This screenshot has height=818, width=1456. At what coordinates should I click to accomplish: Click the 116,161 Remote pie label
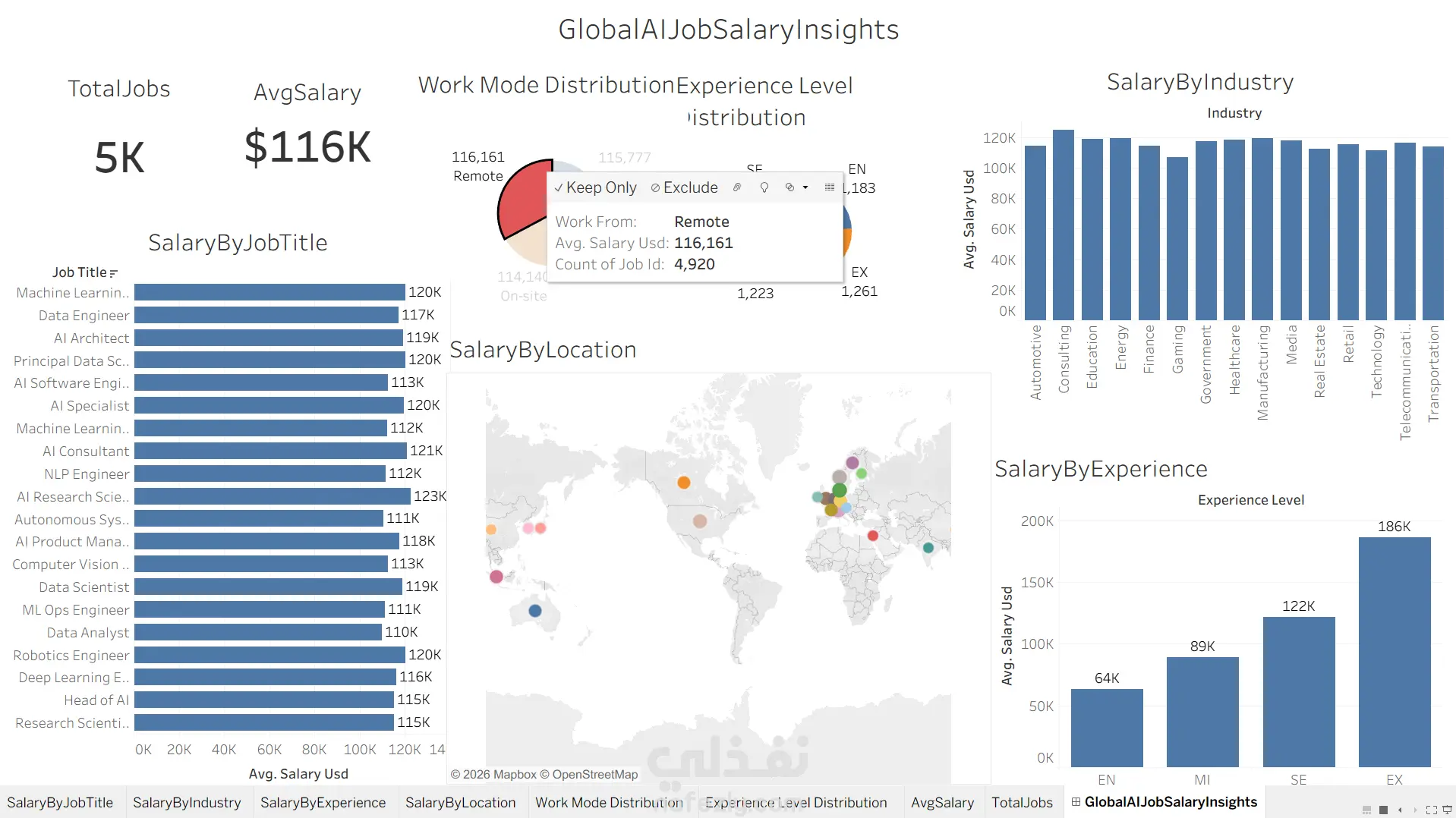(x=478, y=166)
